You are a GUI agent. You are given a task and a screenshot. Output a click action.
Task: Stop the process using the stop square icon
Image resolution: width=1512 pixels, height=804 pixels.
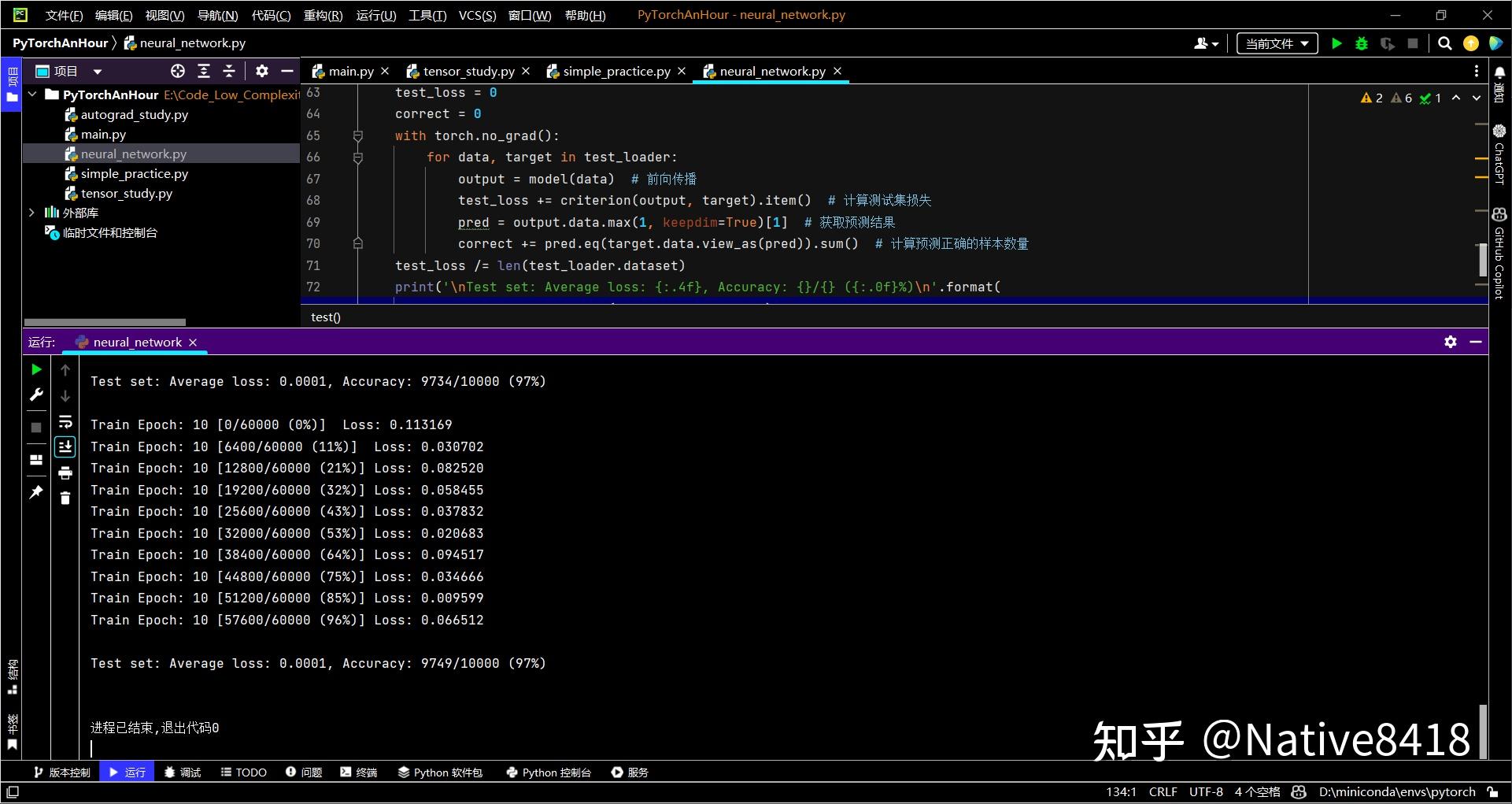[x=36, y=426]
